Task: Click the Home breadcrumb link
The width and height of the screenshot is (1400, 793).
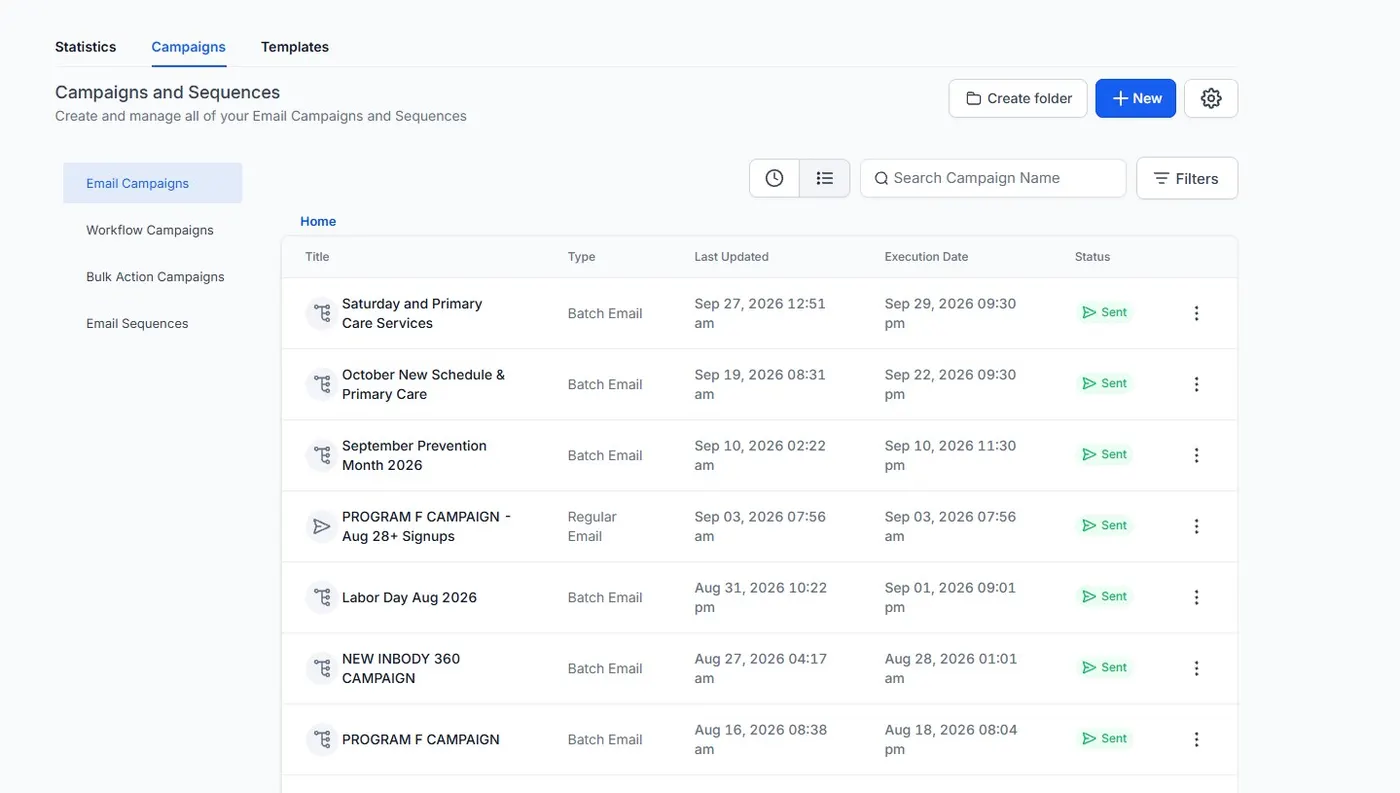Action: (x=318, y=222)
